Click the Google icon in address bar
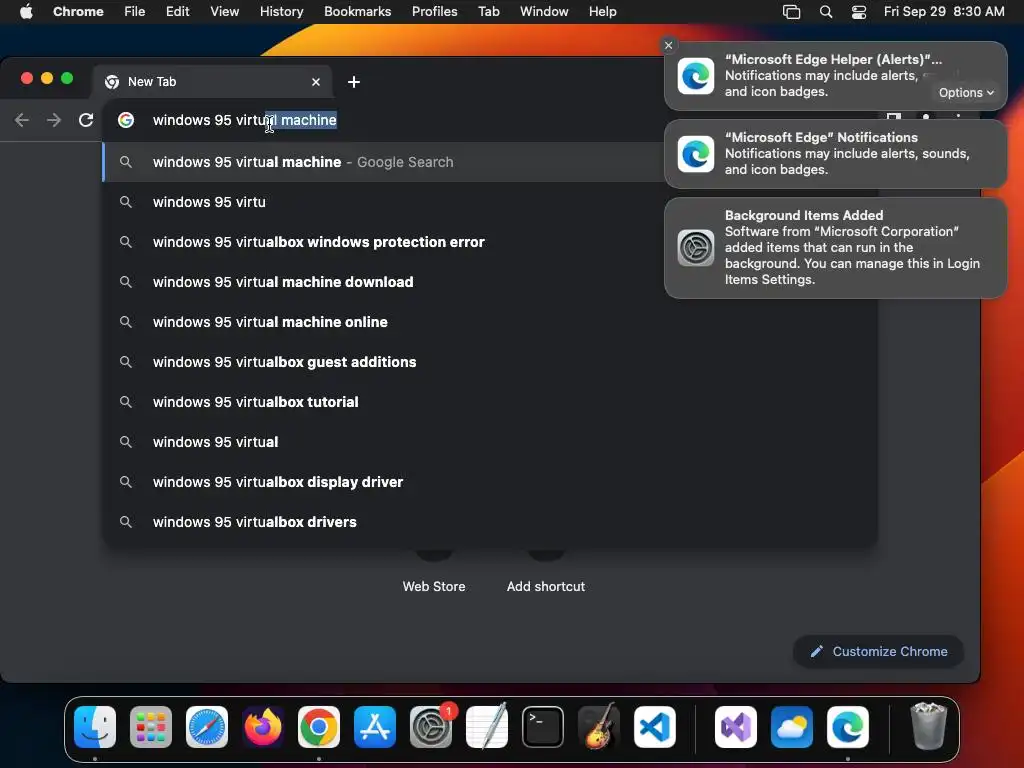The height and width of the screenshot is (768, 1024). tap(126, 120)
